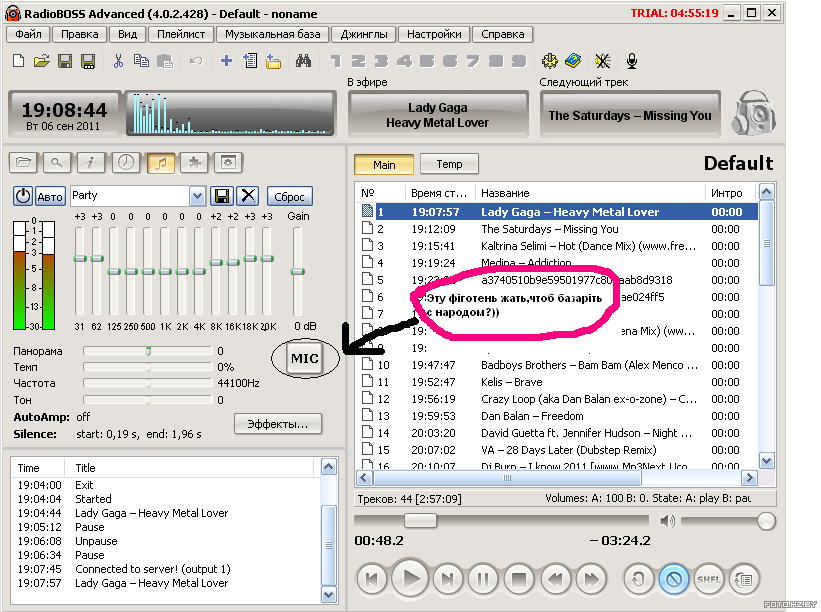Skip to previous track in the player
This screenshot has height=612, width=821.
(x=372, y=579)
